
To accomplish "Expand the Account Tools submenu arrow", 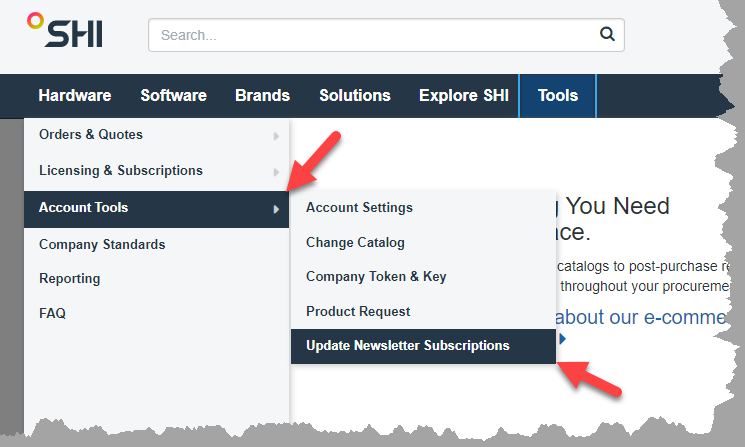I will click(x=276, y=209).
